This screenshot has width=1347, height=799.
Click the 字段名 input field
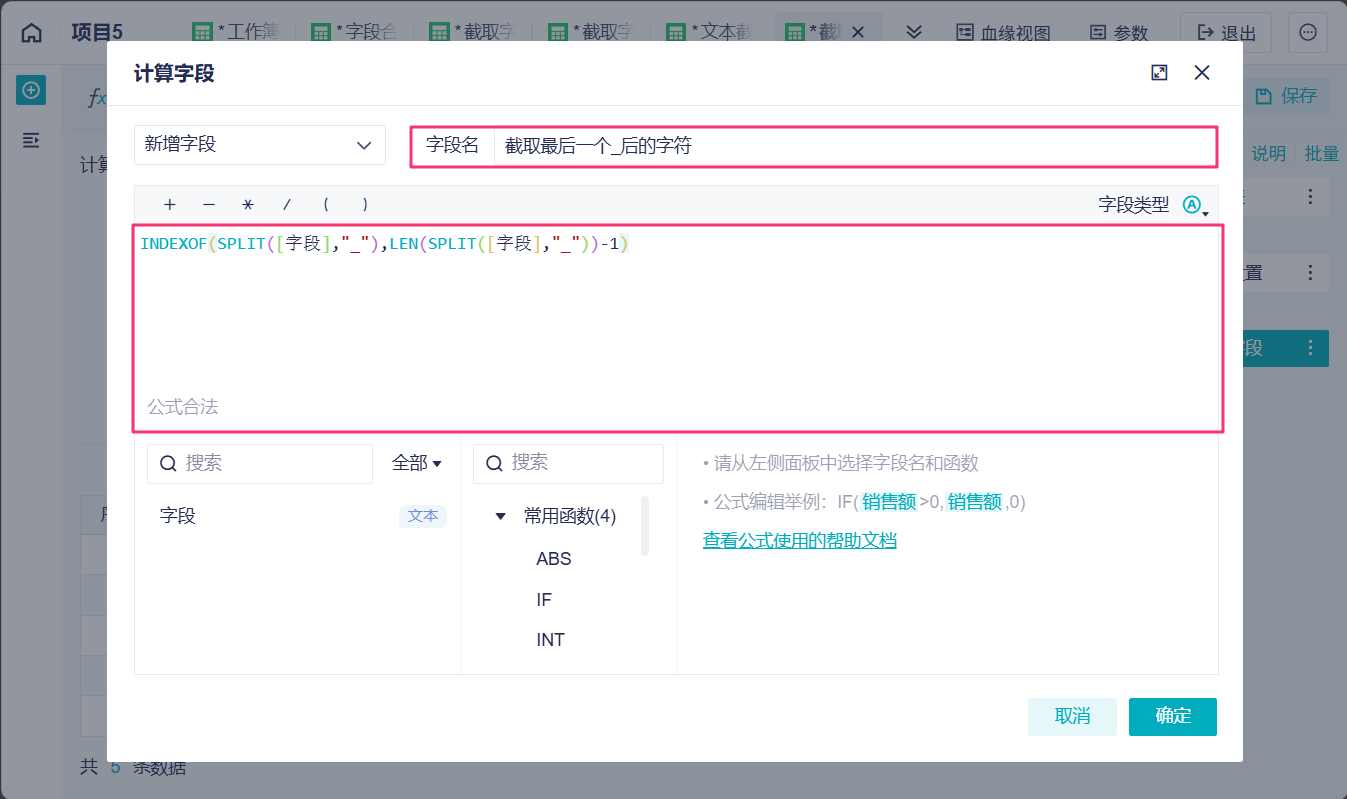(x=854, y=146)
